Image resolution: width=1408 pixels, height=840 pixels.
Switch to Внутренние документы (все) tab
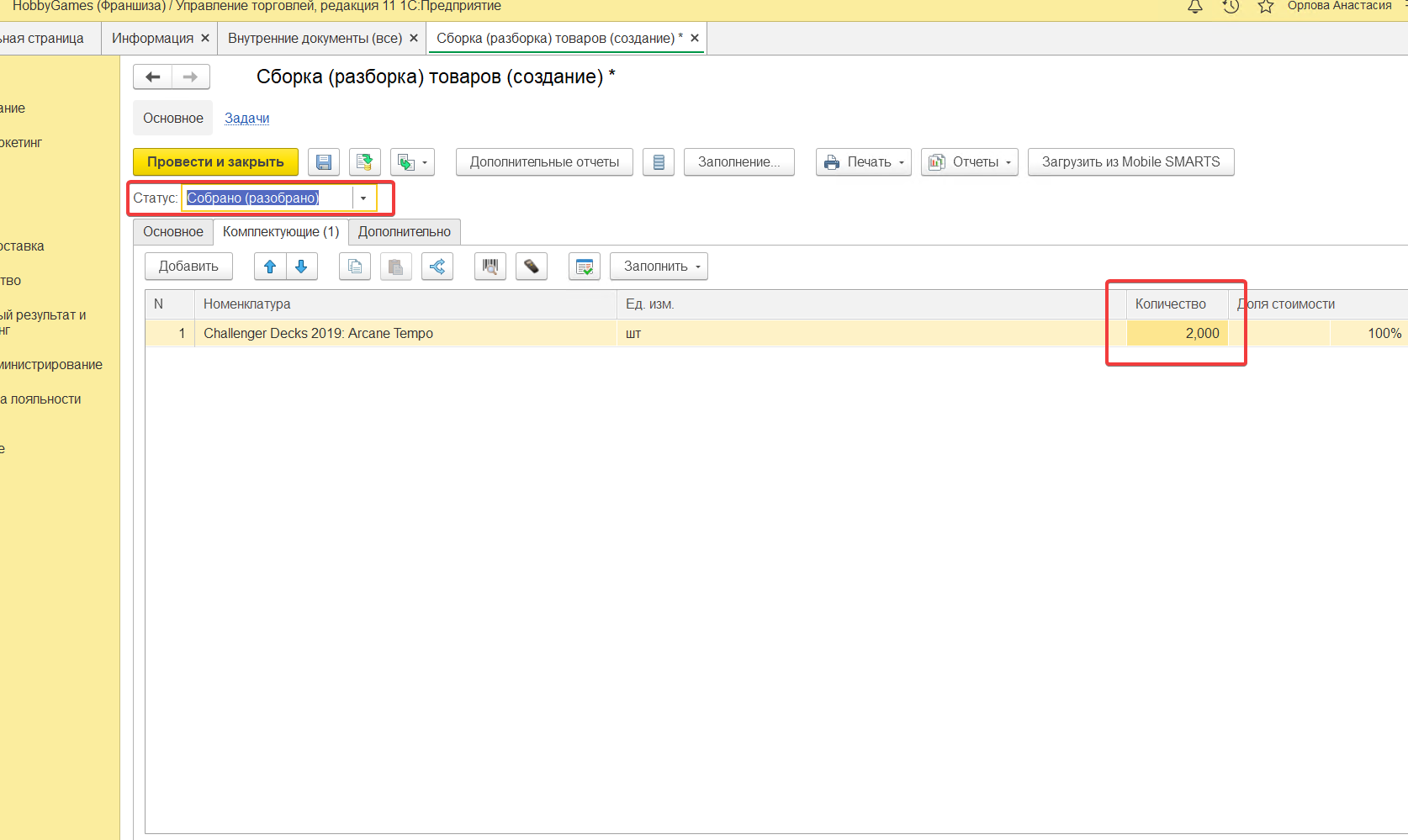[x=315, y=39]
